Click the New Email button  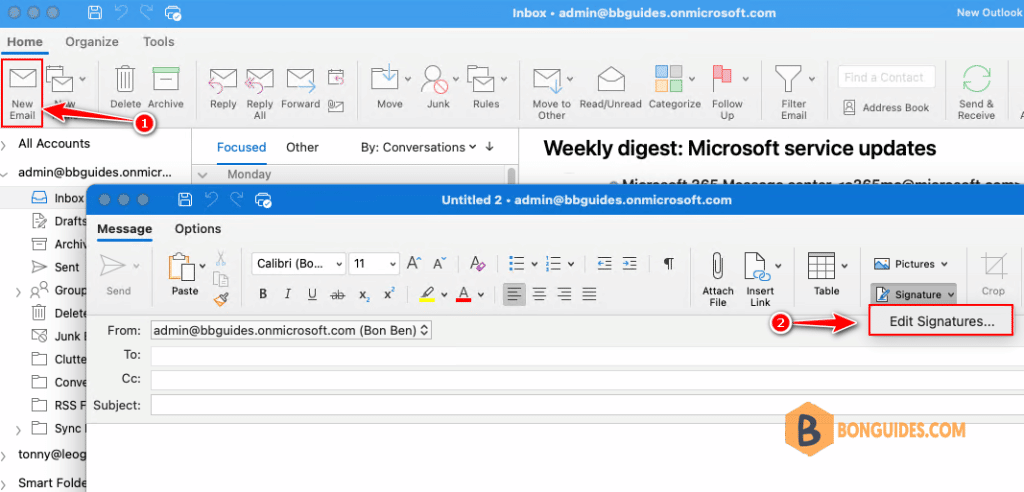coord(22,92)
